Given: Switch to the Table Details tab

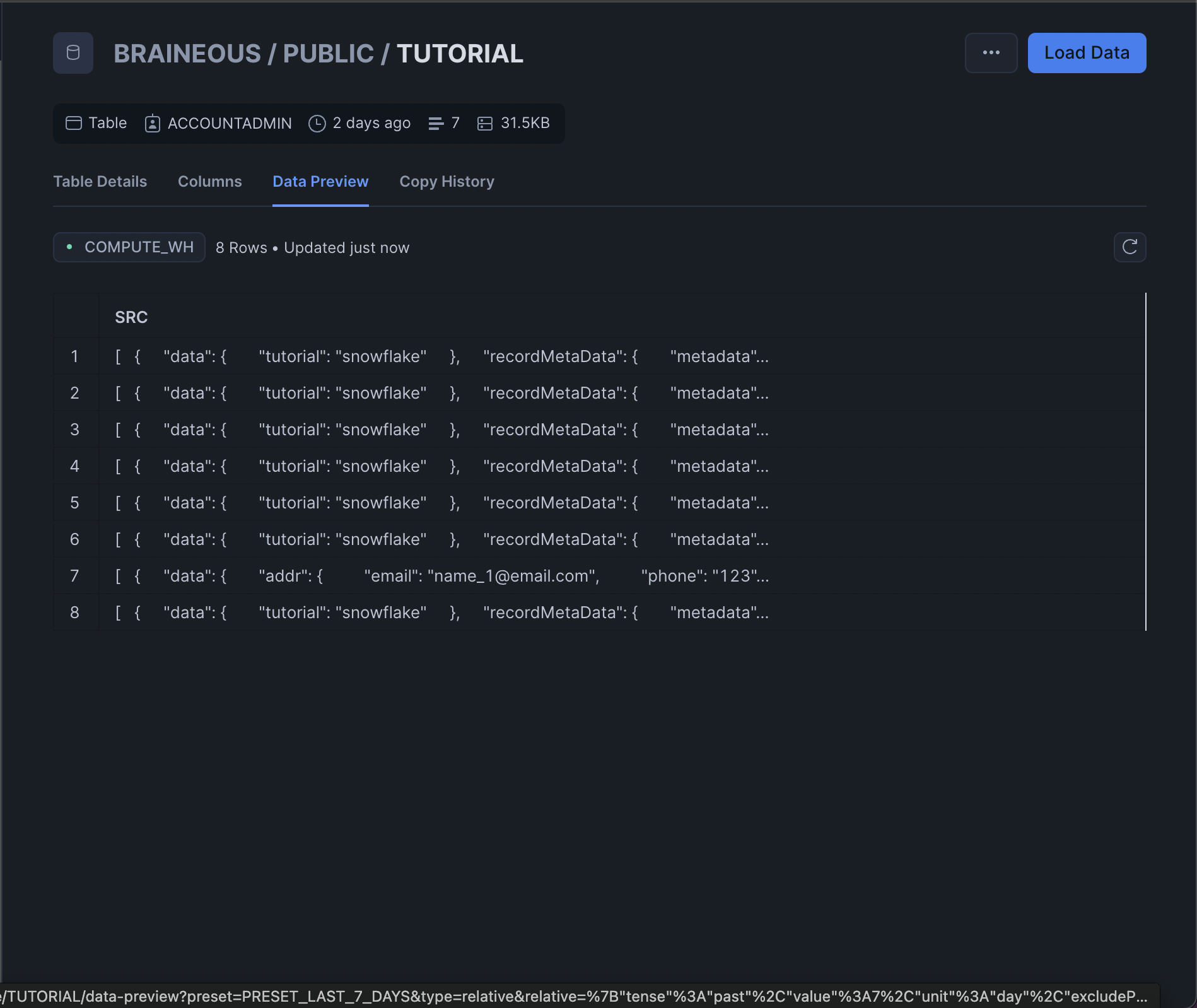Looking at the screenshot, I should 100,182.
